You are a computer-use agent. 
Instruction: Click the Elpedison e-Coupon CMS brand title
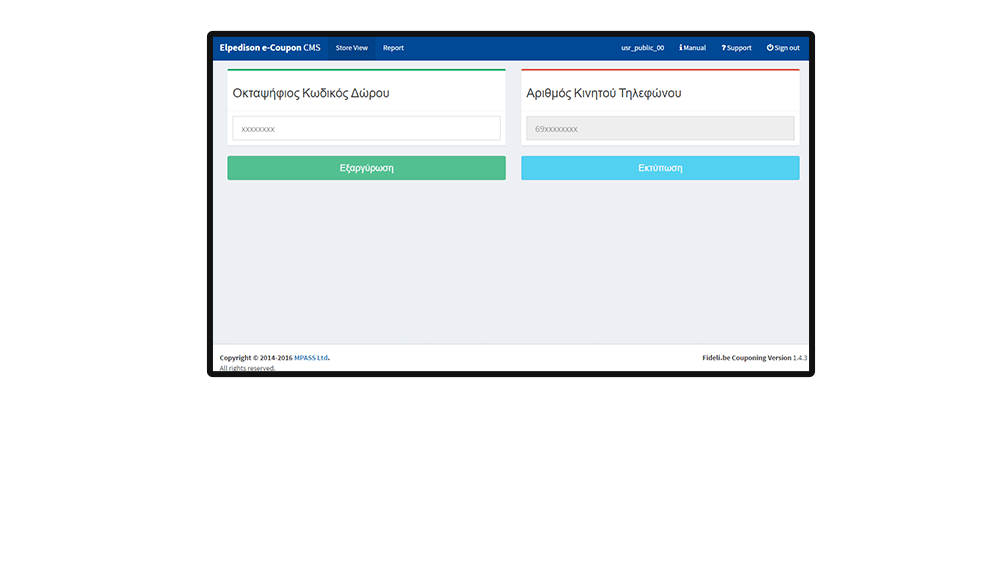point(270,48)
